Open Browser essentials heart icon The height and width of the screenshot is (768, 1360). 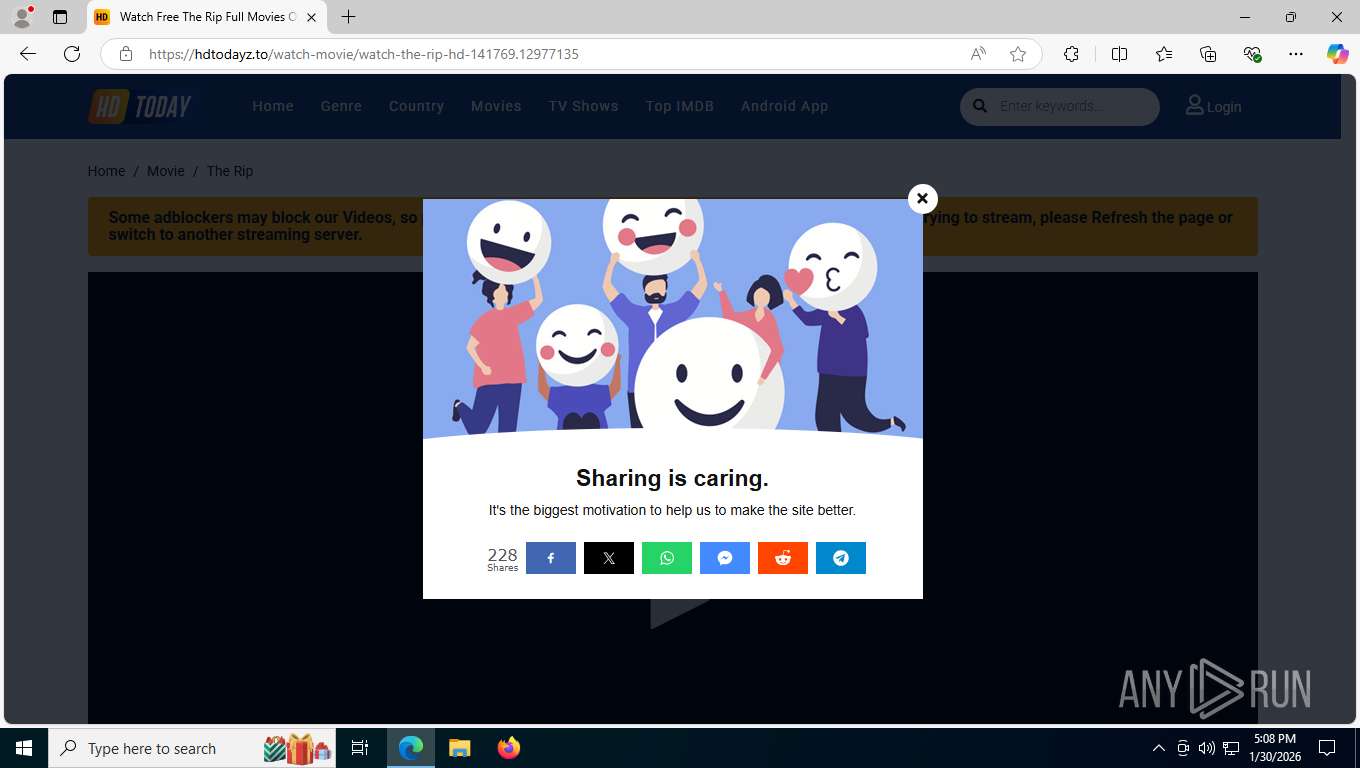tap(1252, 54)
